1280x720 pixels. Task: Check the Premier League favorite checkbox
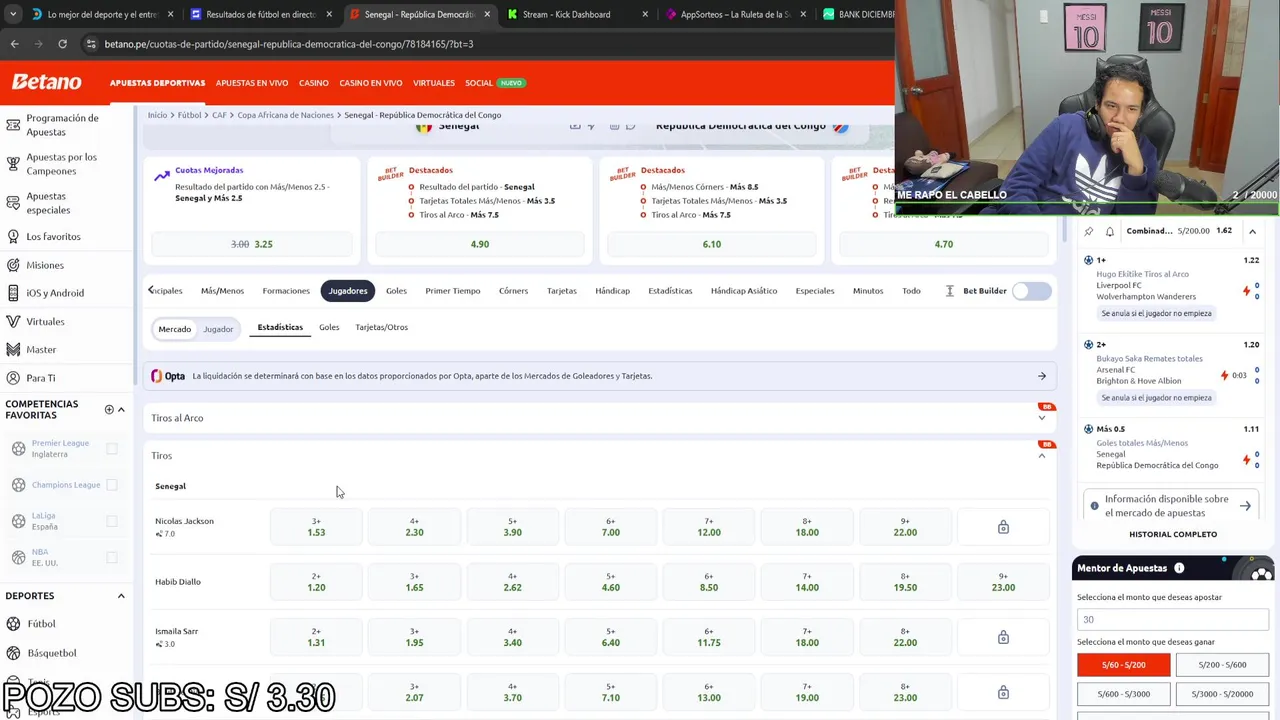coord(112,449)
